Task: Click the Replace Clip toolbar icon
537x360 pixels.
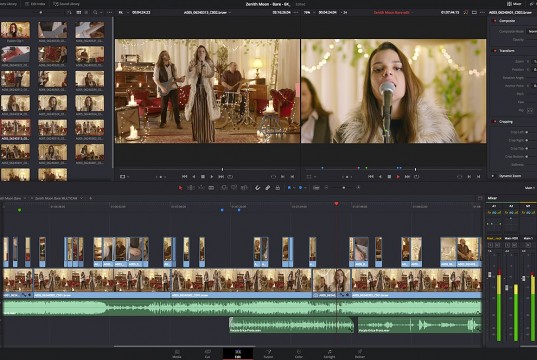Action: click(x=244, y=188)
